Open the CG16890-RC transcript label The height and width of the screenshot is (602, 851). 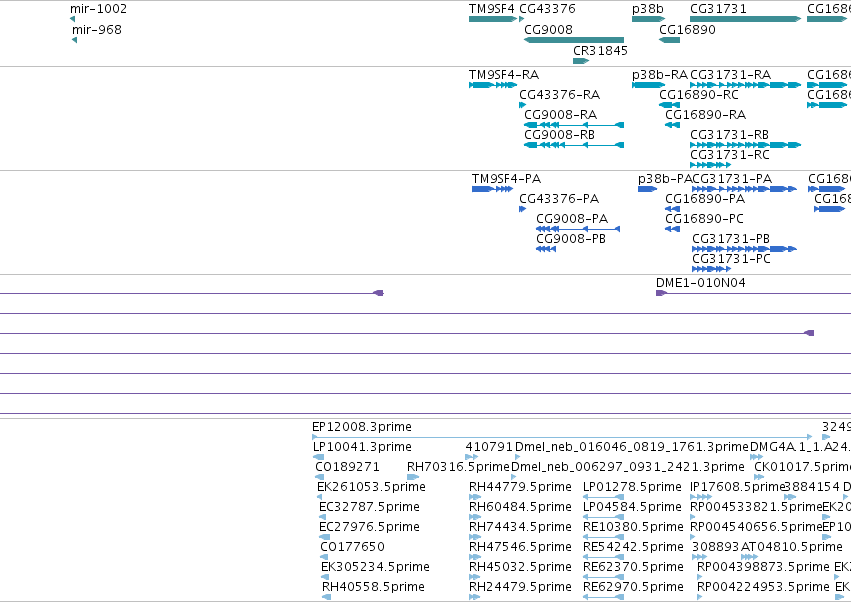pos(698,95)
